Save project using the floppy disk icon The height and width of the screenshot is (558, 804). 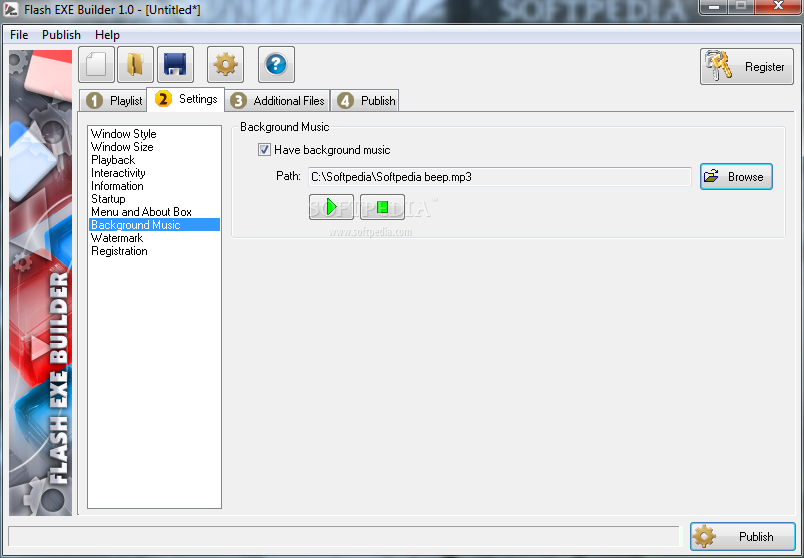point(175,65)
